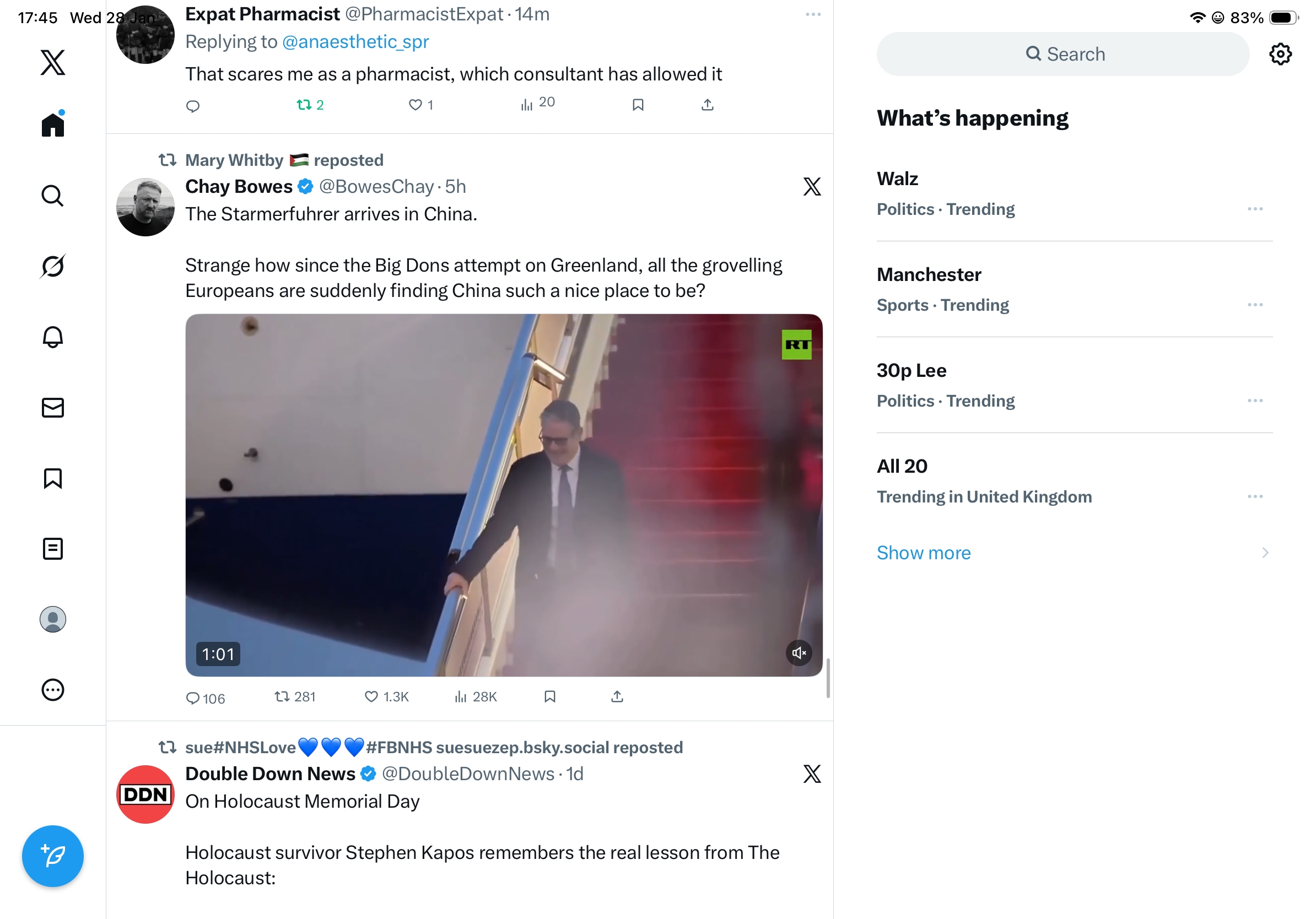Open more options for Walz trend
Viewport: 1316px width, 919px height.
point(1255,209)
